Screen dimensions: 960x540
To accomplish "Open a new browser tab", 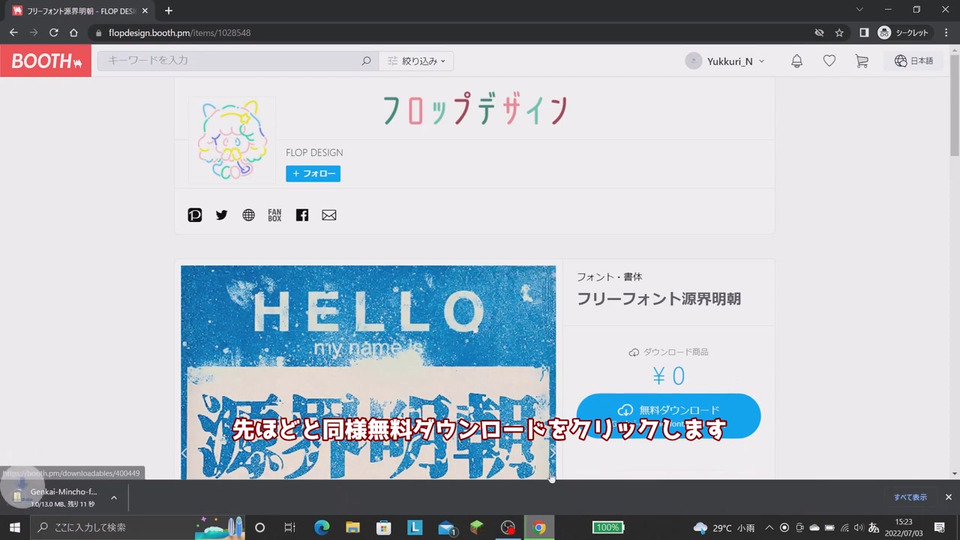I will pos(168,10).
